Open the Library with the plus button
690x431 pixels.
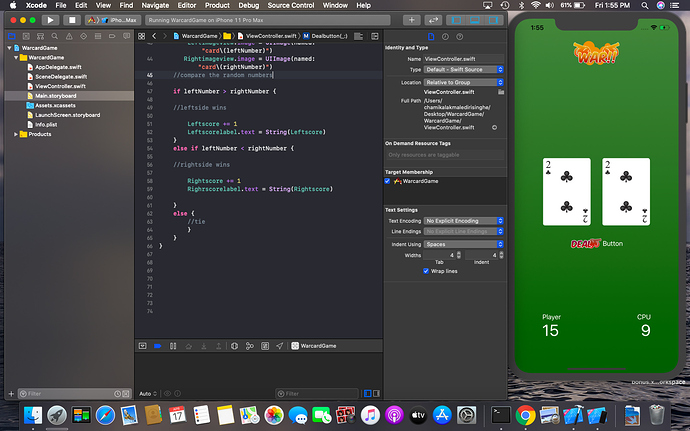[x=412, y=19]
